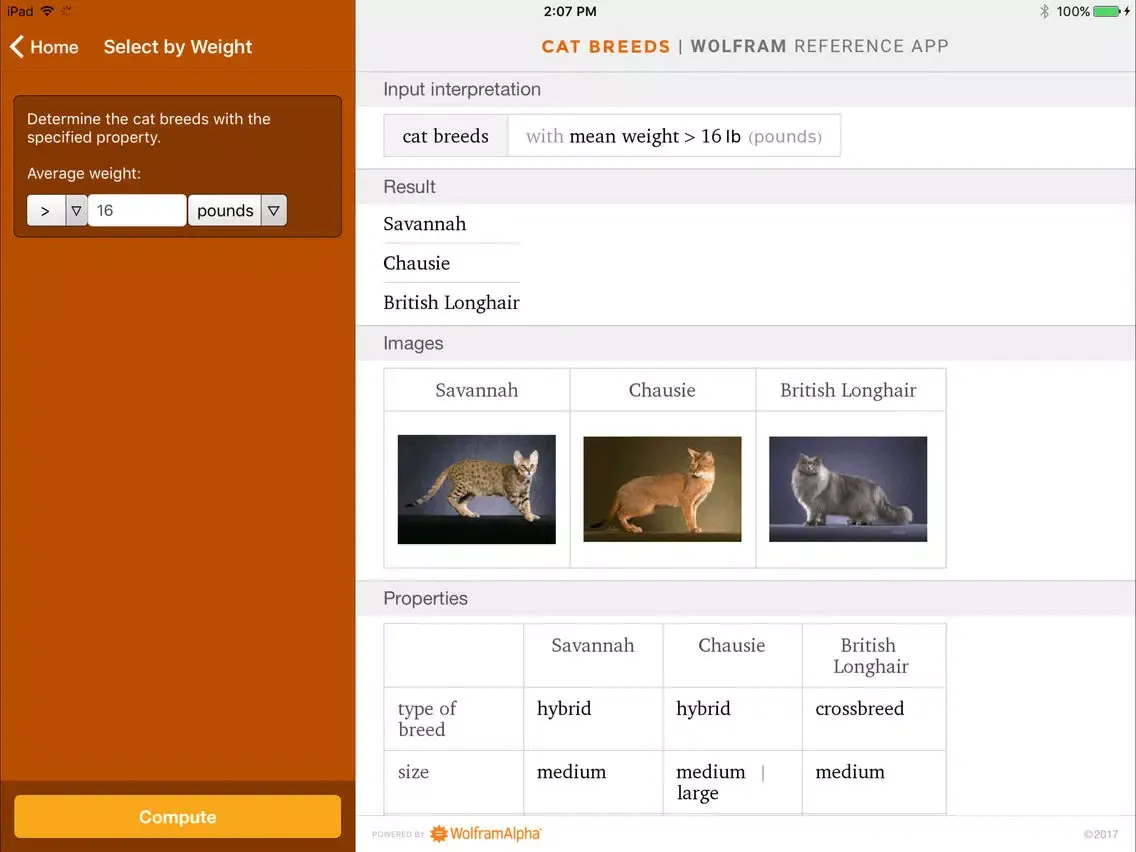1136x852 pixels.
Task: Tap the ©2017 copyright text
Action: point(1101,835)
